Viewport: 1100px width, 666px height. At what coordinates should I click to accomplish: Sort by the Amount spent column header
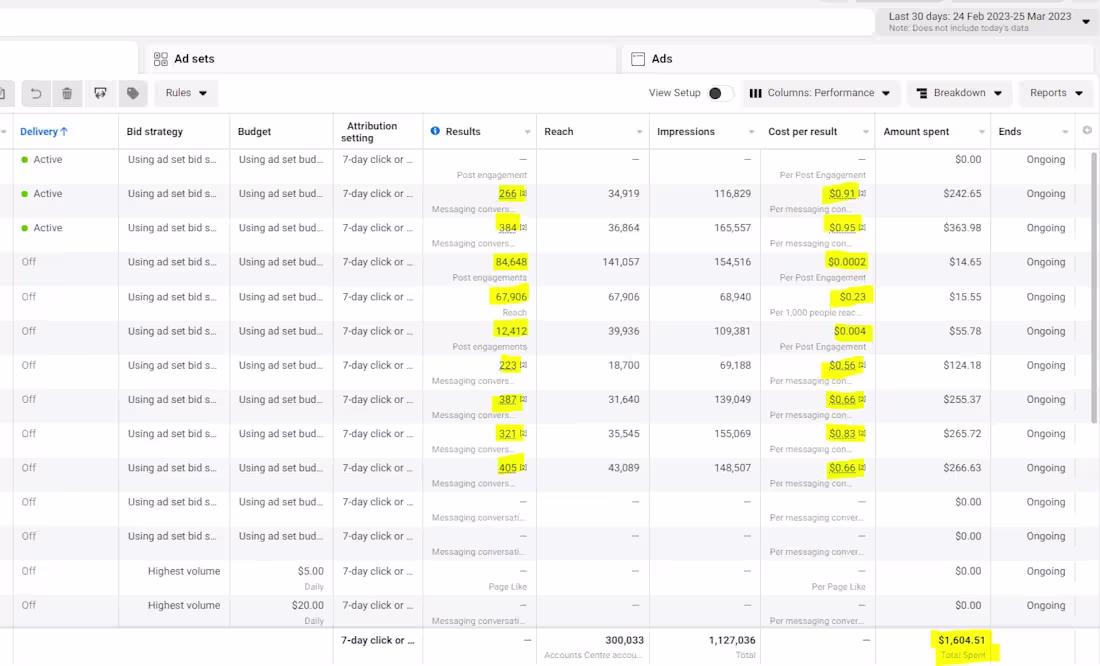(915, 131)
